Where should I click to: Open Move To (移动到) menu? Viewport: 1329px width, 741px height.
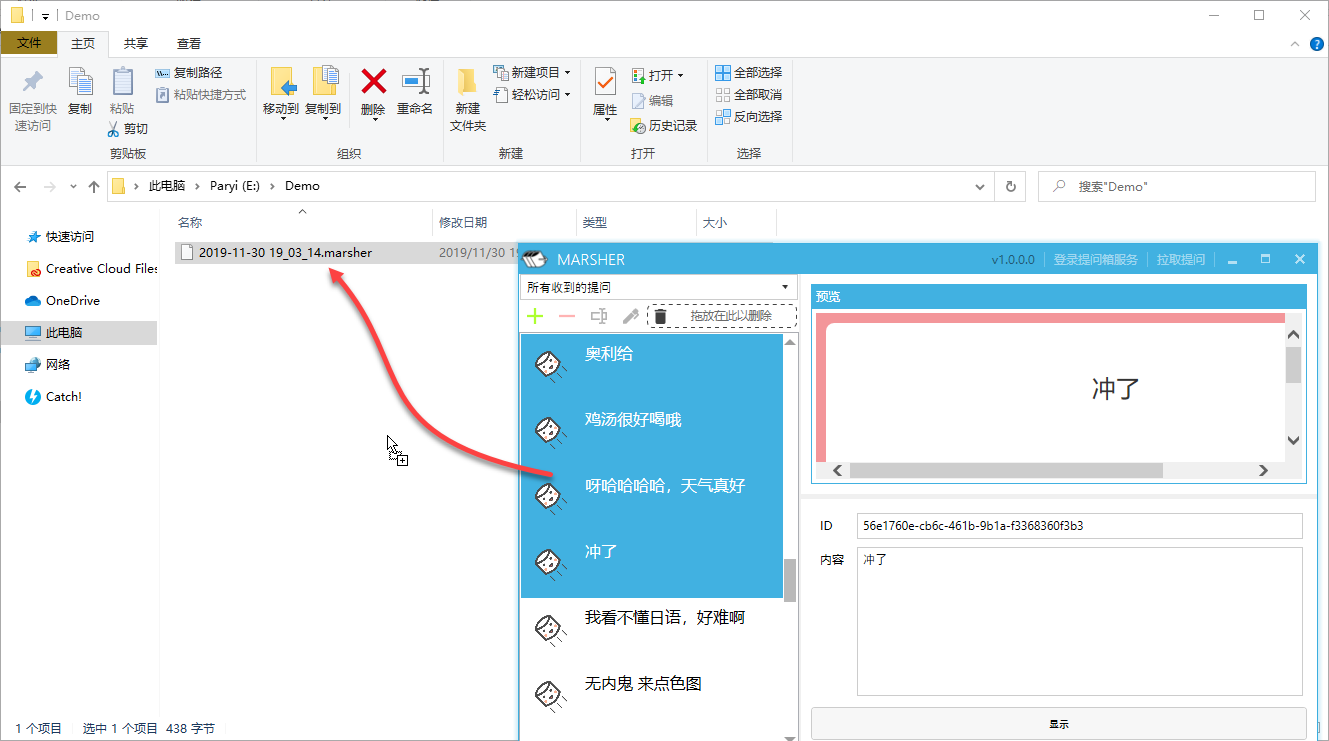[x=281, y=95]
